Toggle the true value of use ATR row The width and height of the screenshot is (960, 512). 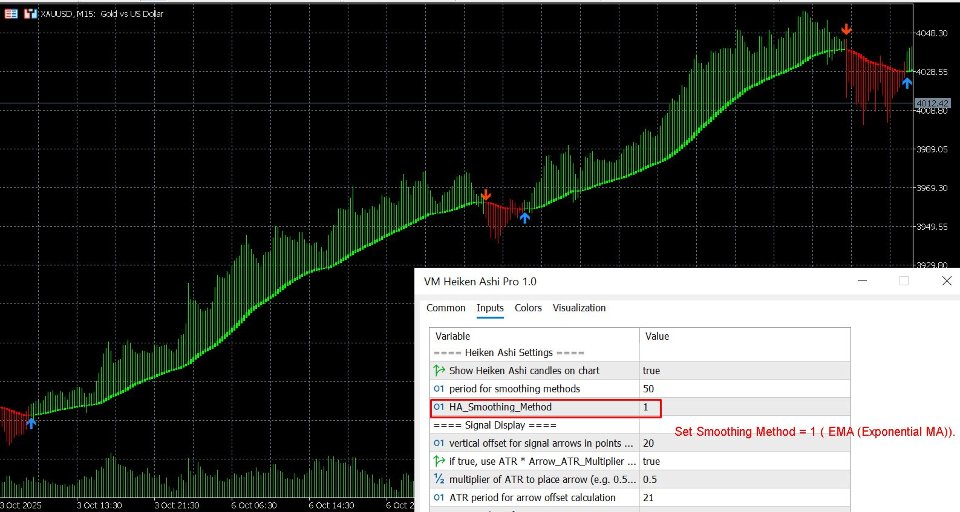coord(651,461)
